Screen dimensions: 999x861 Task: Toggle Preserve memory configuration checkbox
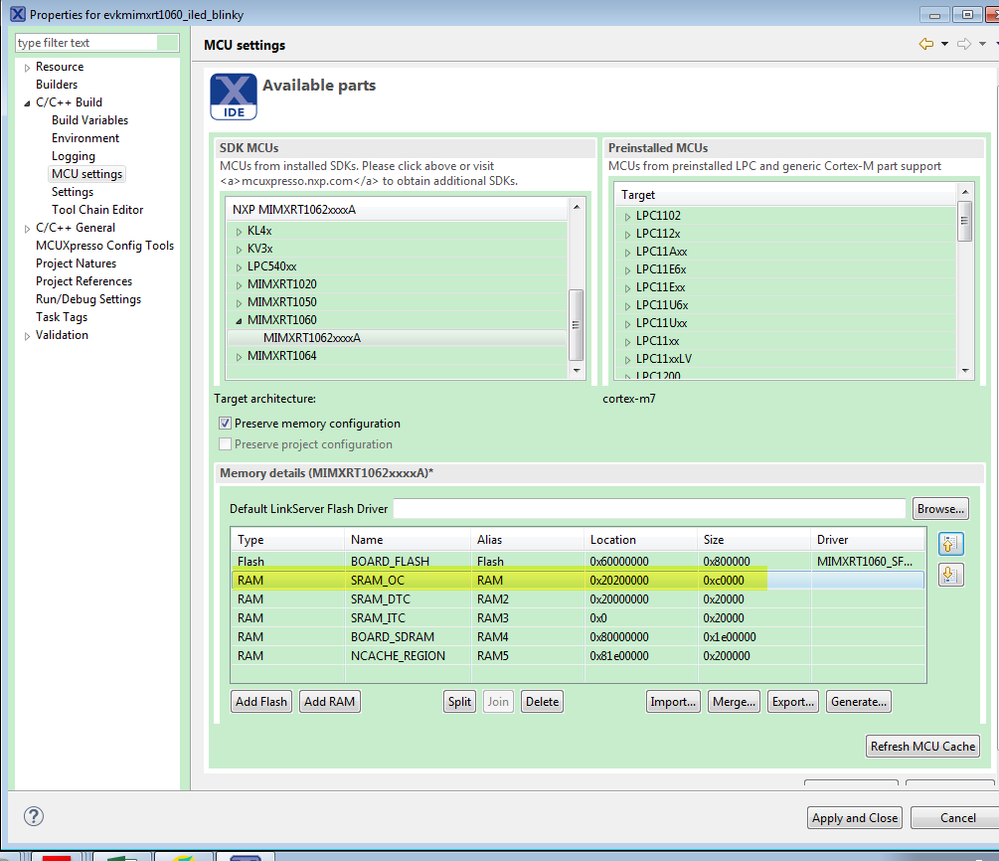tap(225, 423)
